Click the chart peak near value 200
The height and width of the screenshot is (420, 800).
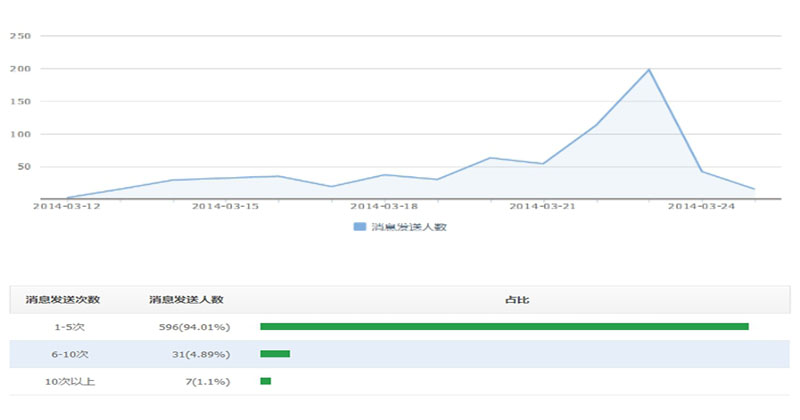(x=649, y=70)
